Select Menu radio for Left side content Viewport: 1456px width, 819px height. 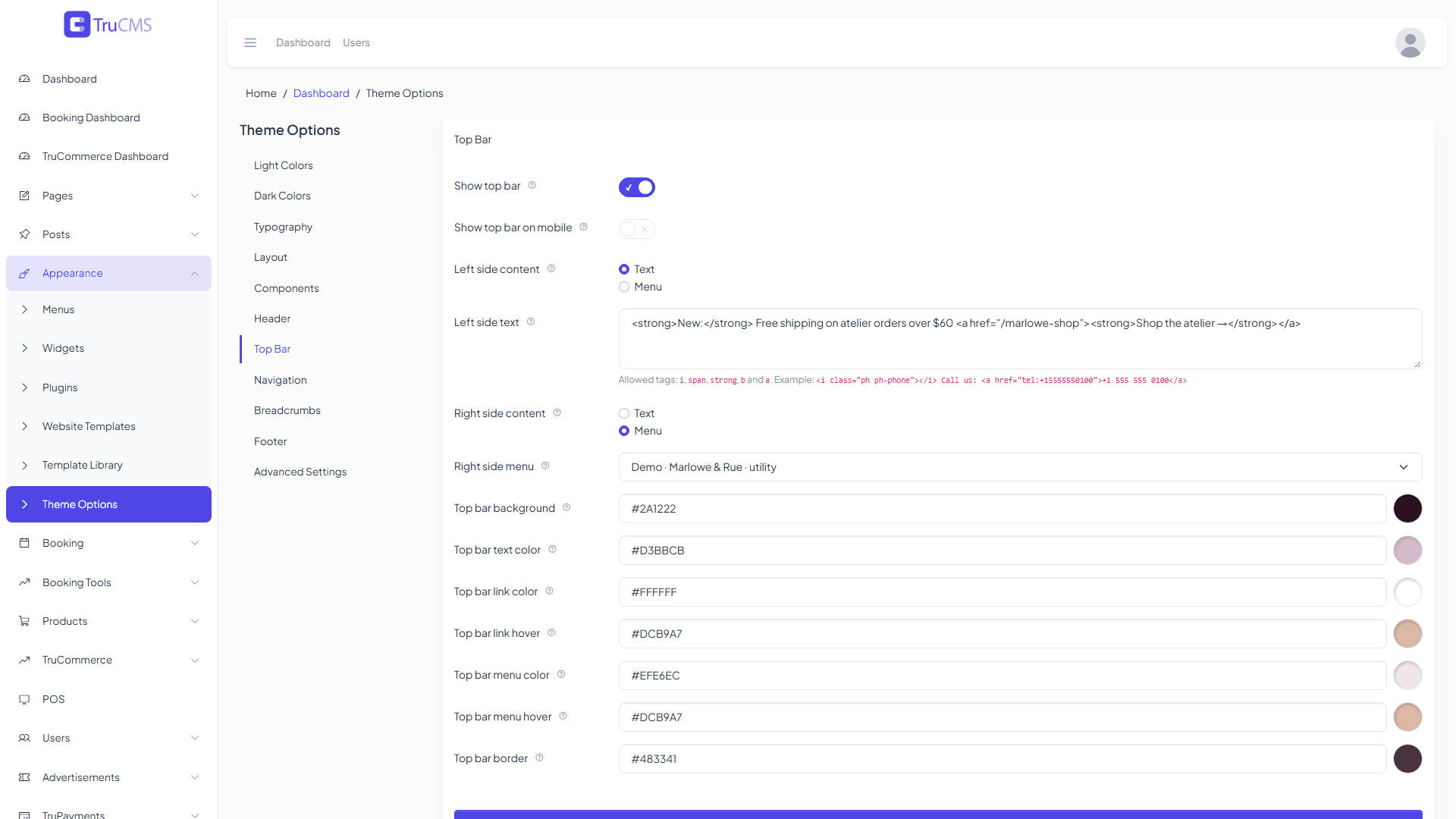pos(624,287)
